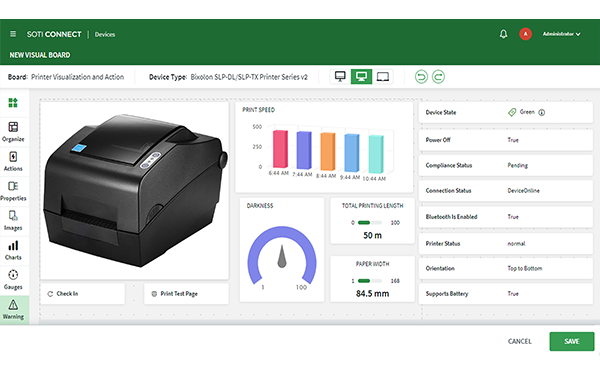Image resolution: width=600 pixels, height=375 pixels.
Task: Click the Check In action button
Action: [83, 294]
